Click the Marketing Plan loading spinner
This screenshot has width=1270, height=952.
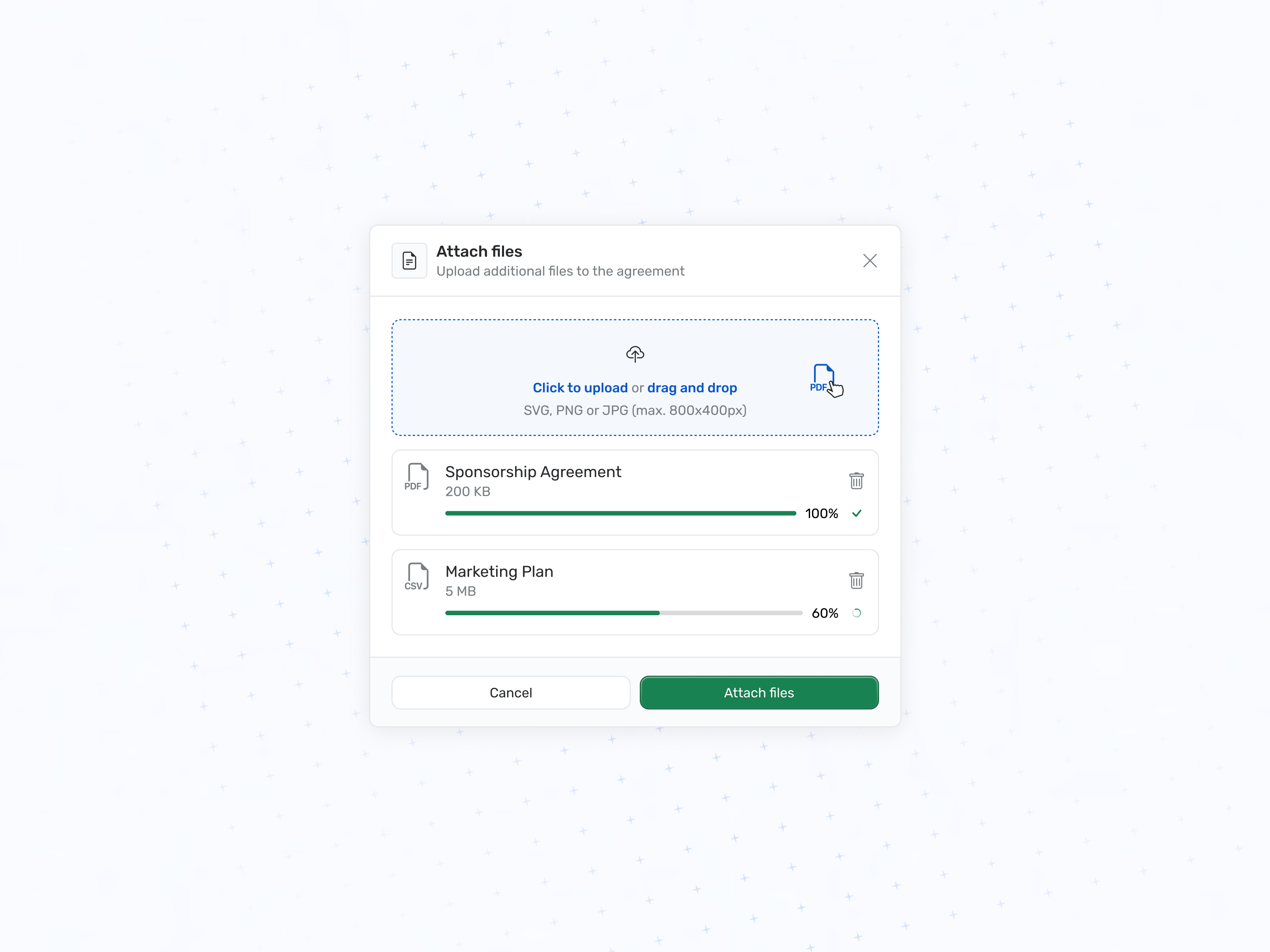click(856, 613)
